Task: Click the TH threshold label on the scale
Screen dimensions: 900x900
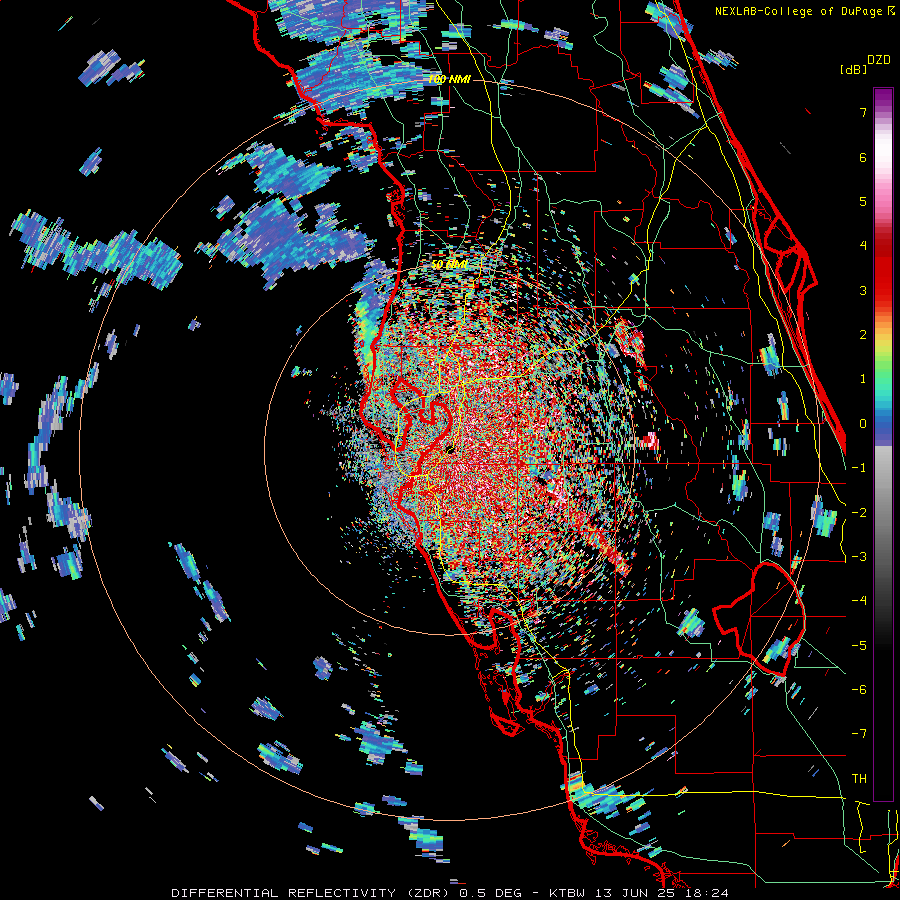Action: coord(859,779)
